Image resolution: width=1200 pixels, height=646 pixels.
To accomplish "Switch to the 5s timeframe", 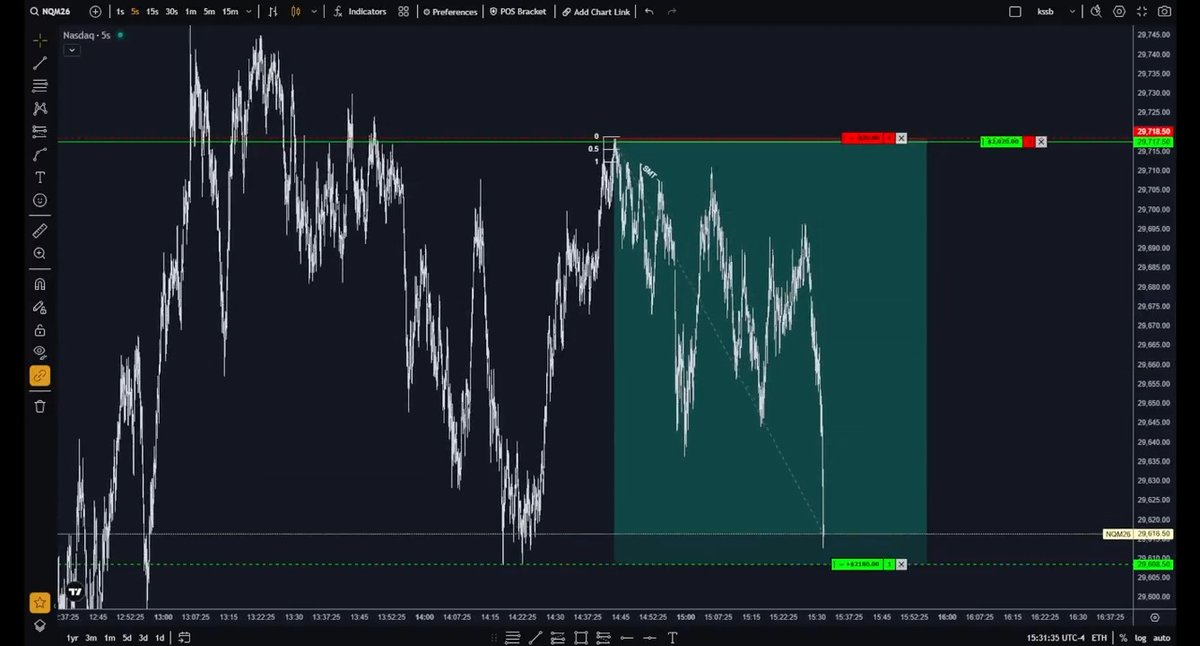I will point(135,12).
